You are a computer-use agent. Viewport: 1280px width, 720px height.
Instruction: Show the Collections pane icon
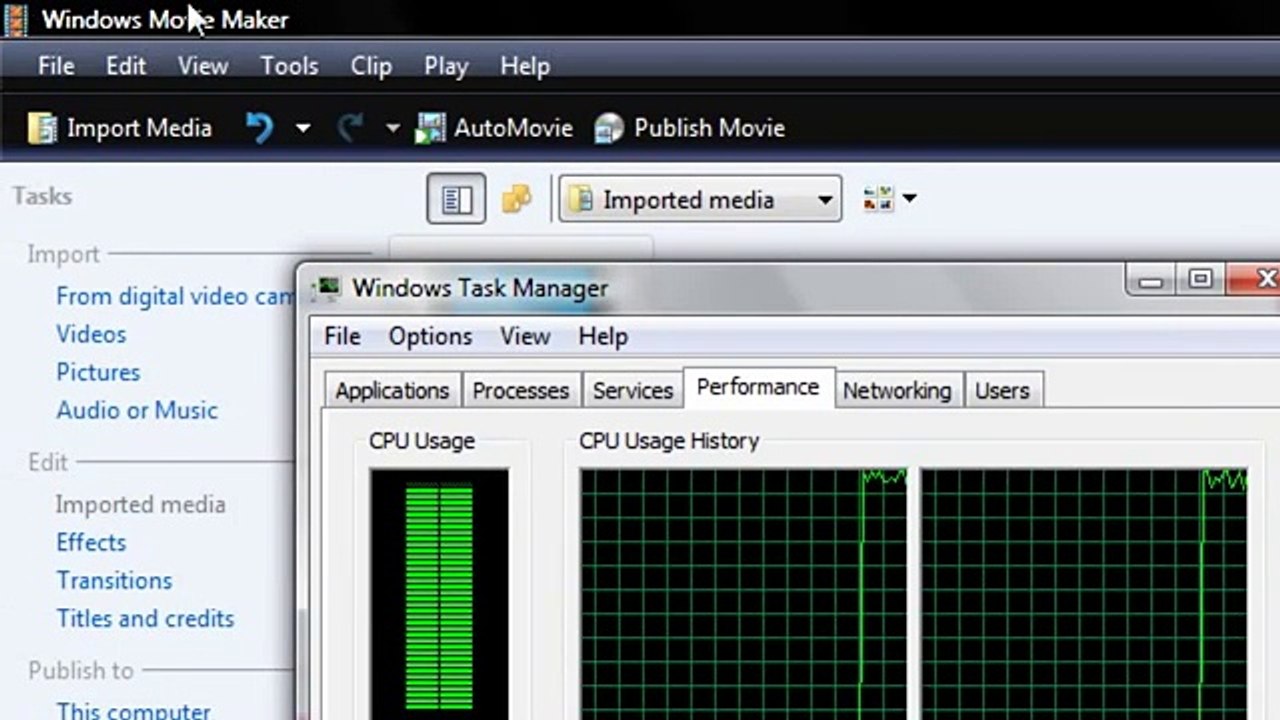[x=516, y=199]
